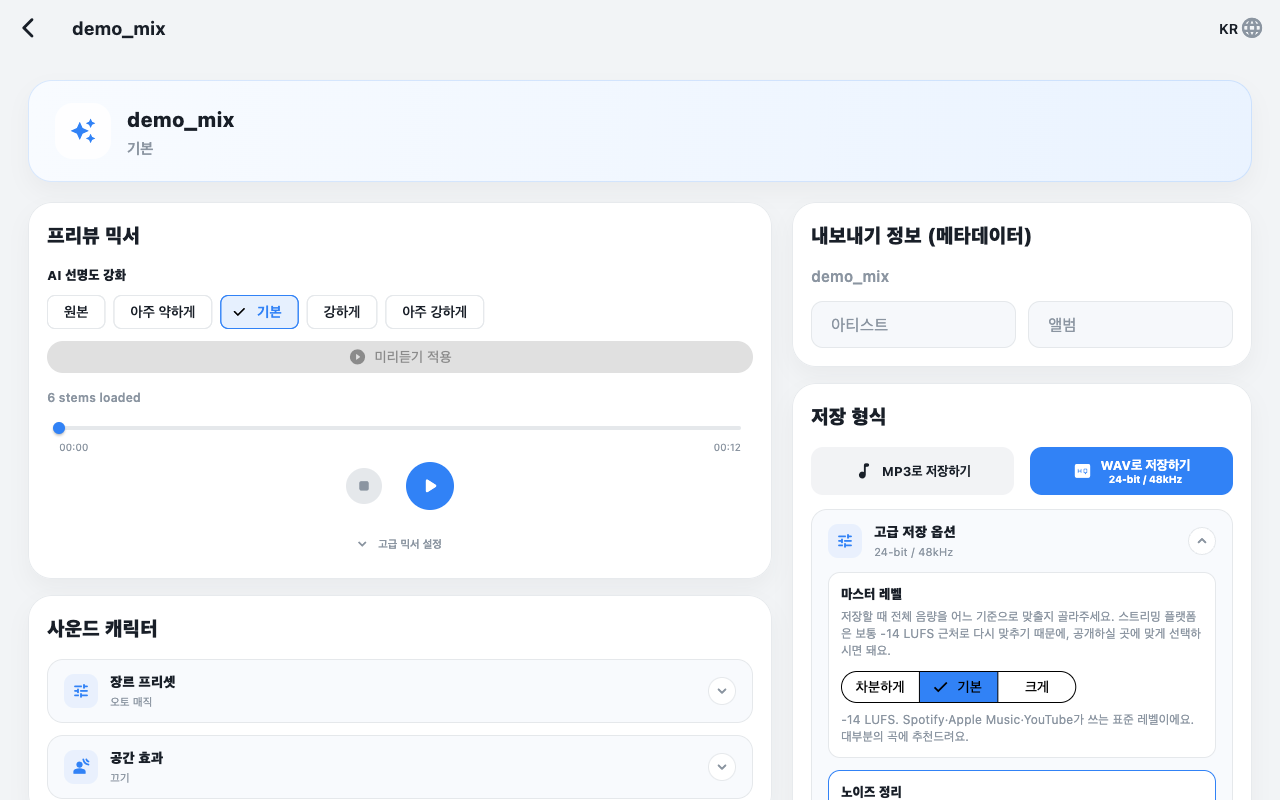Save as MP3 with MP3로 저장하기

coord(912,471)
